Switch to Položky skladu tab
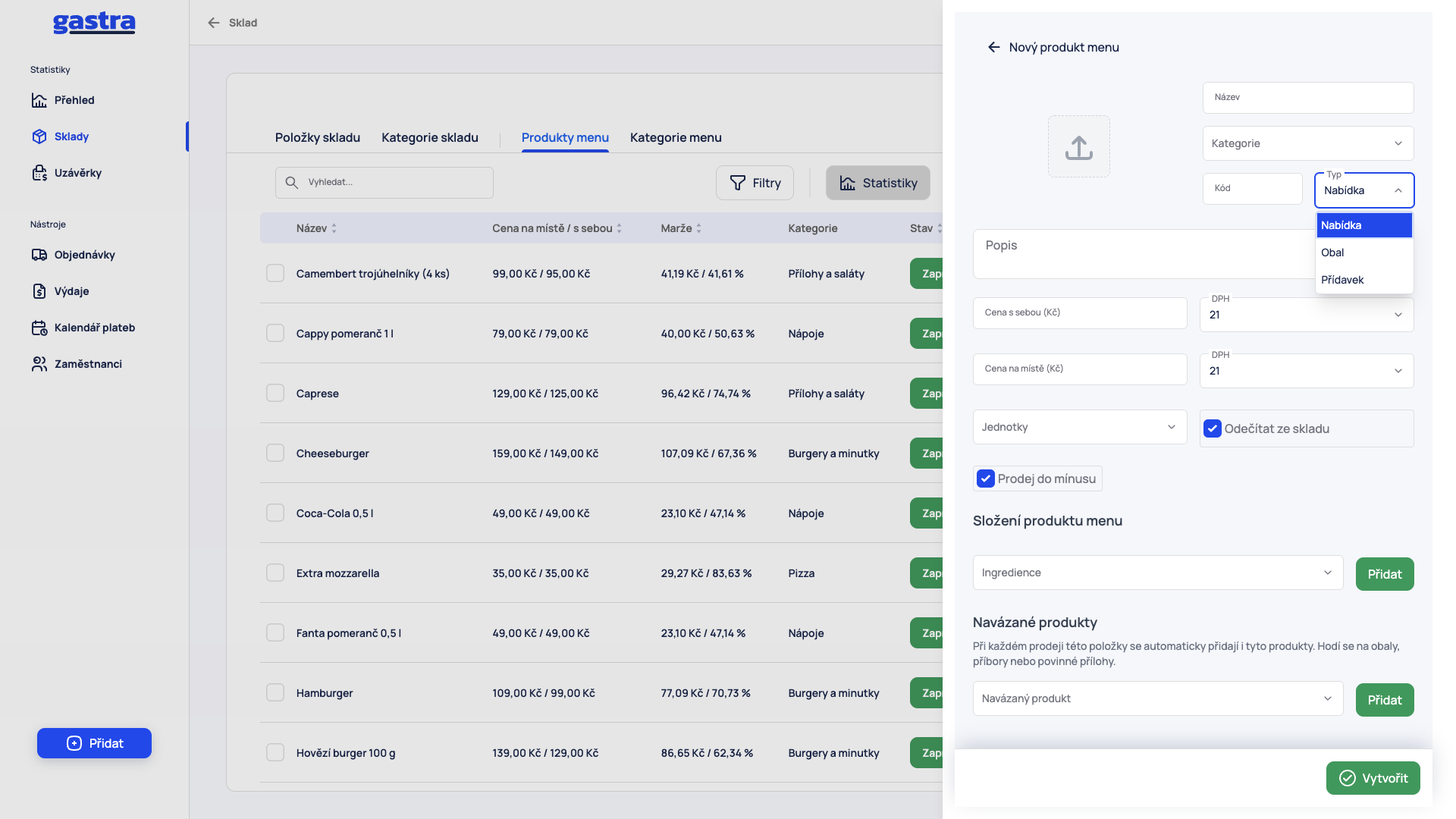 (x=317, y=137)
